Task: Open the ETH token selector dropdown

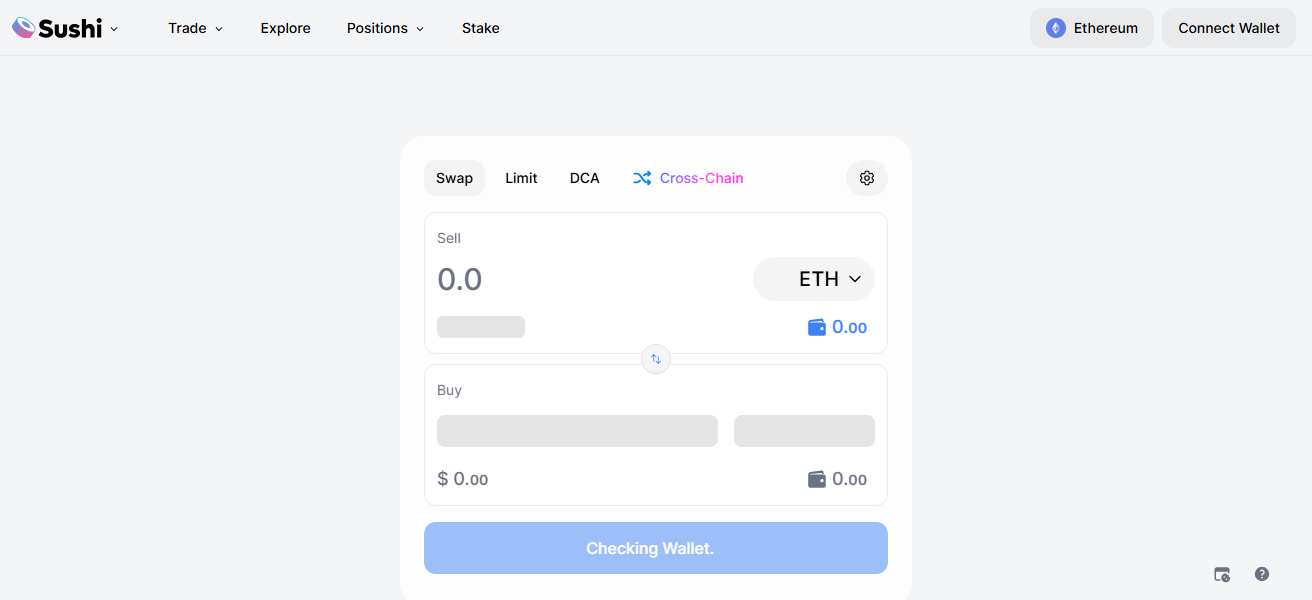Action: tap(814, 279)
